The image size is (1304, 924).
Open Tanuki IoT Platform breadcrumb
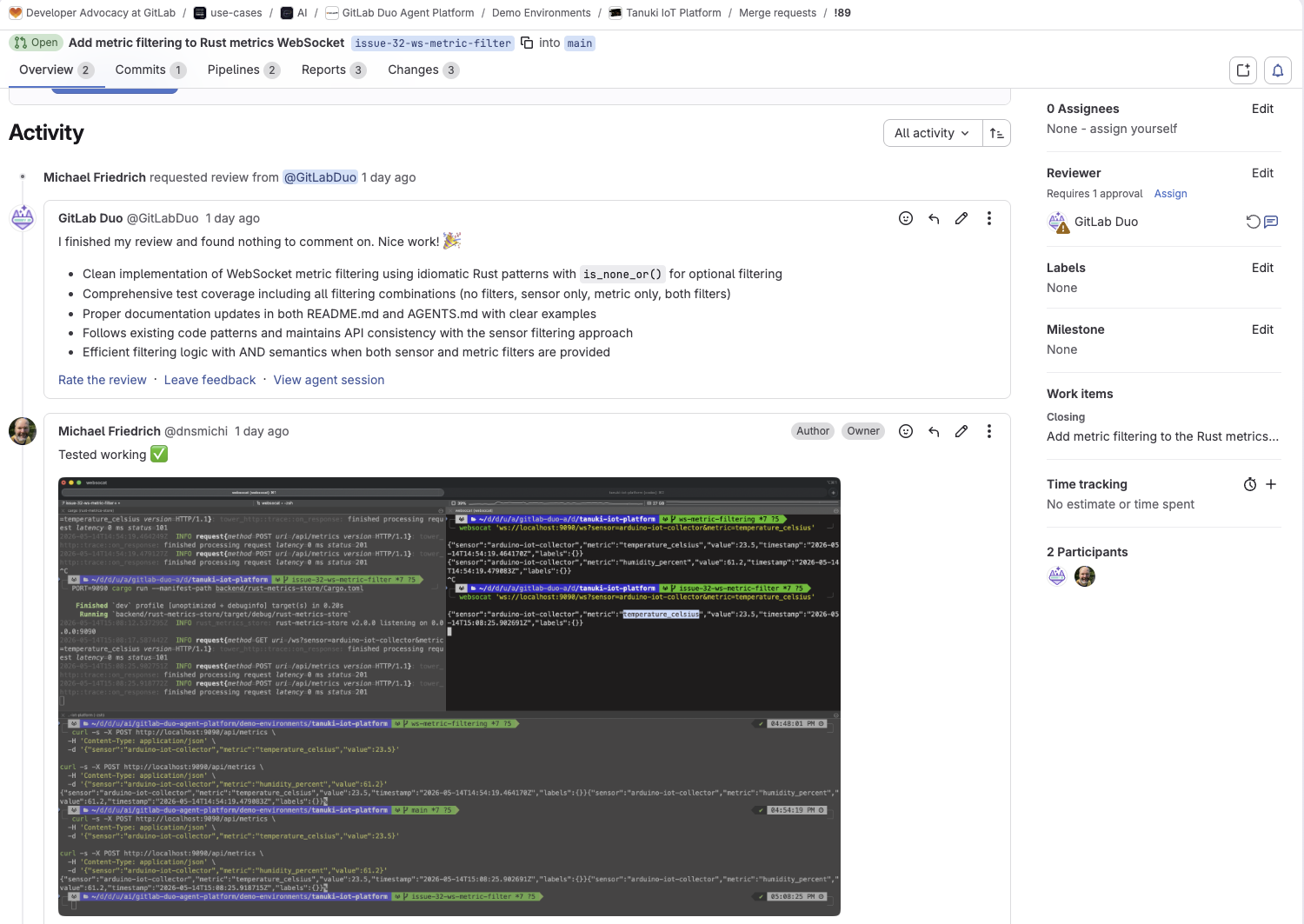click(665, 13)
